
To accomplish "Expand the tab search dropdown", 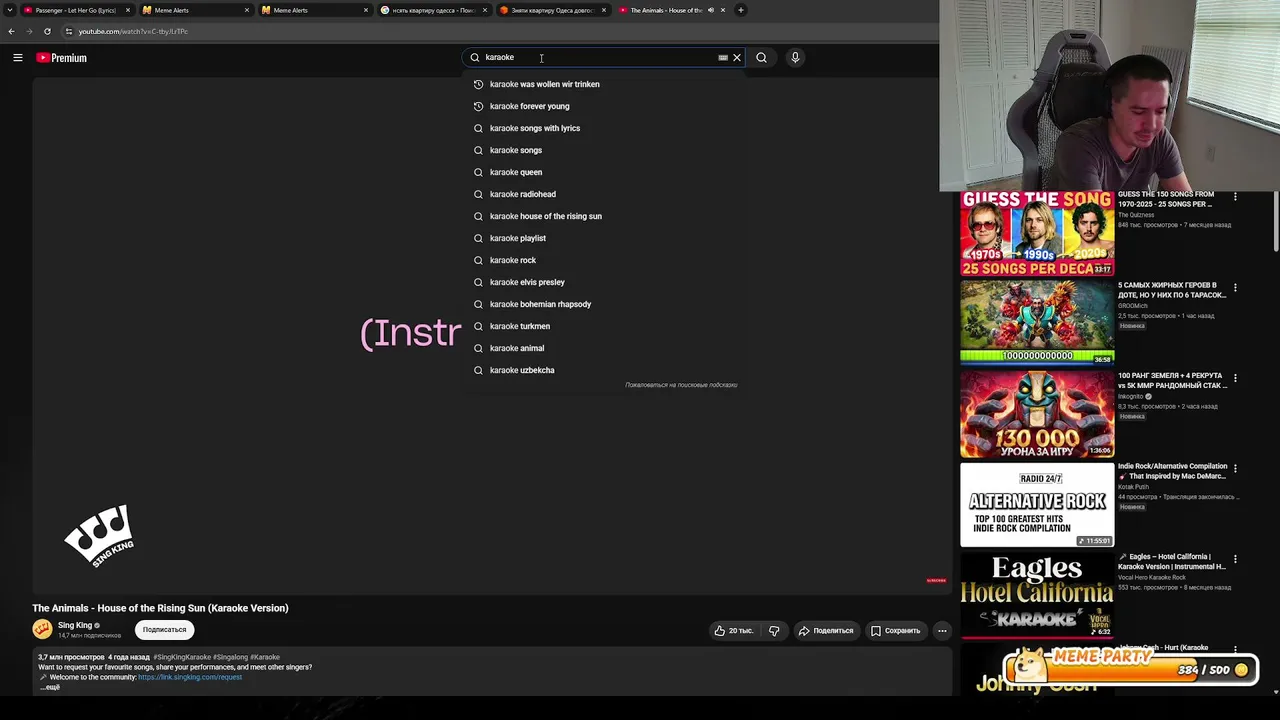I will pos(10,10).
